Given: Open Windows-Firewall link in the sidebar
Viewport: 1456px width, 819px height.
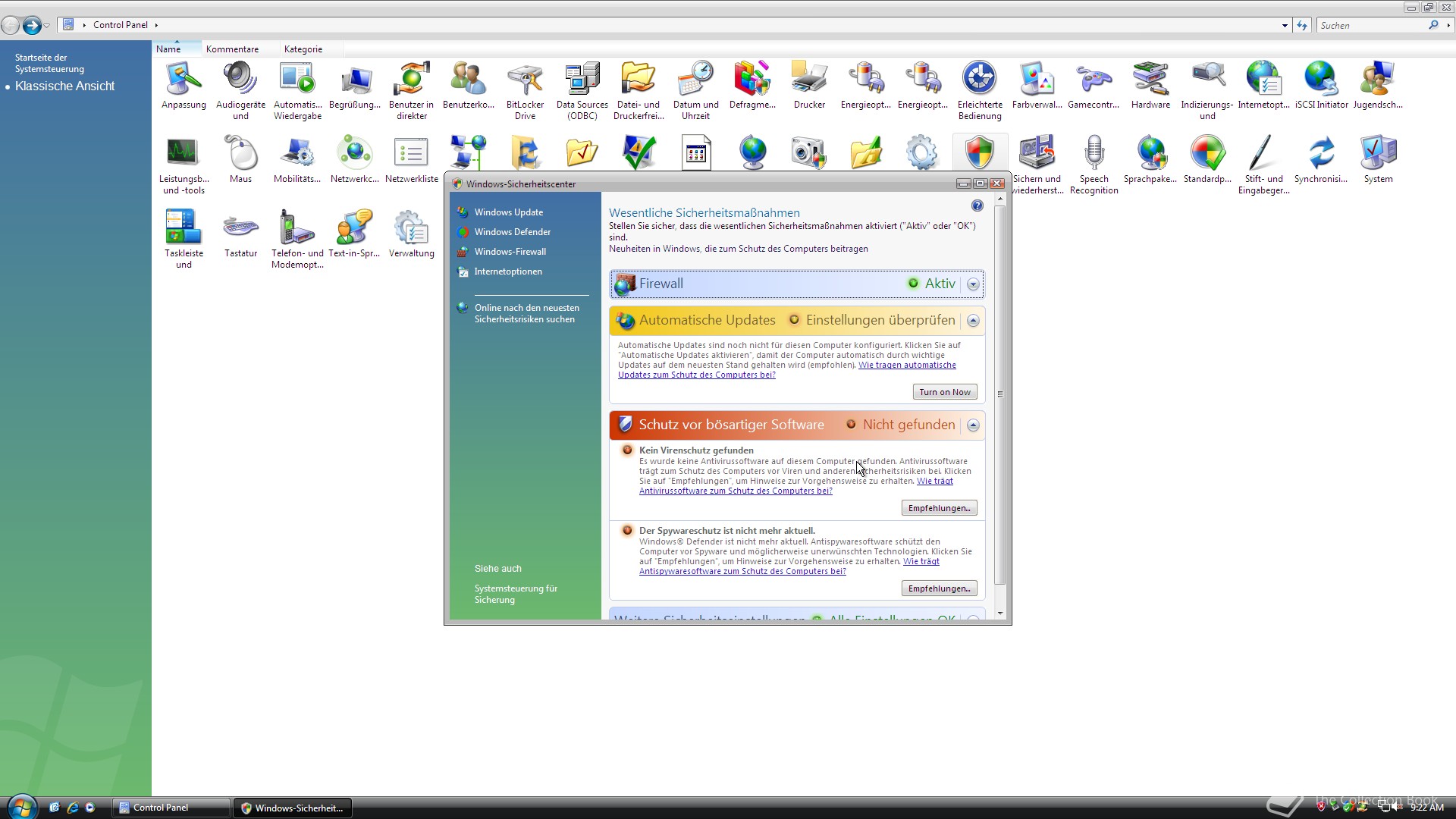Looking at the screenshot, I should tap(510, 252).
